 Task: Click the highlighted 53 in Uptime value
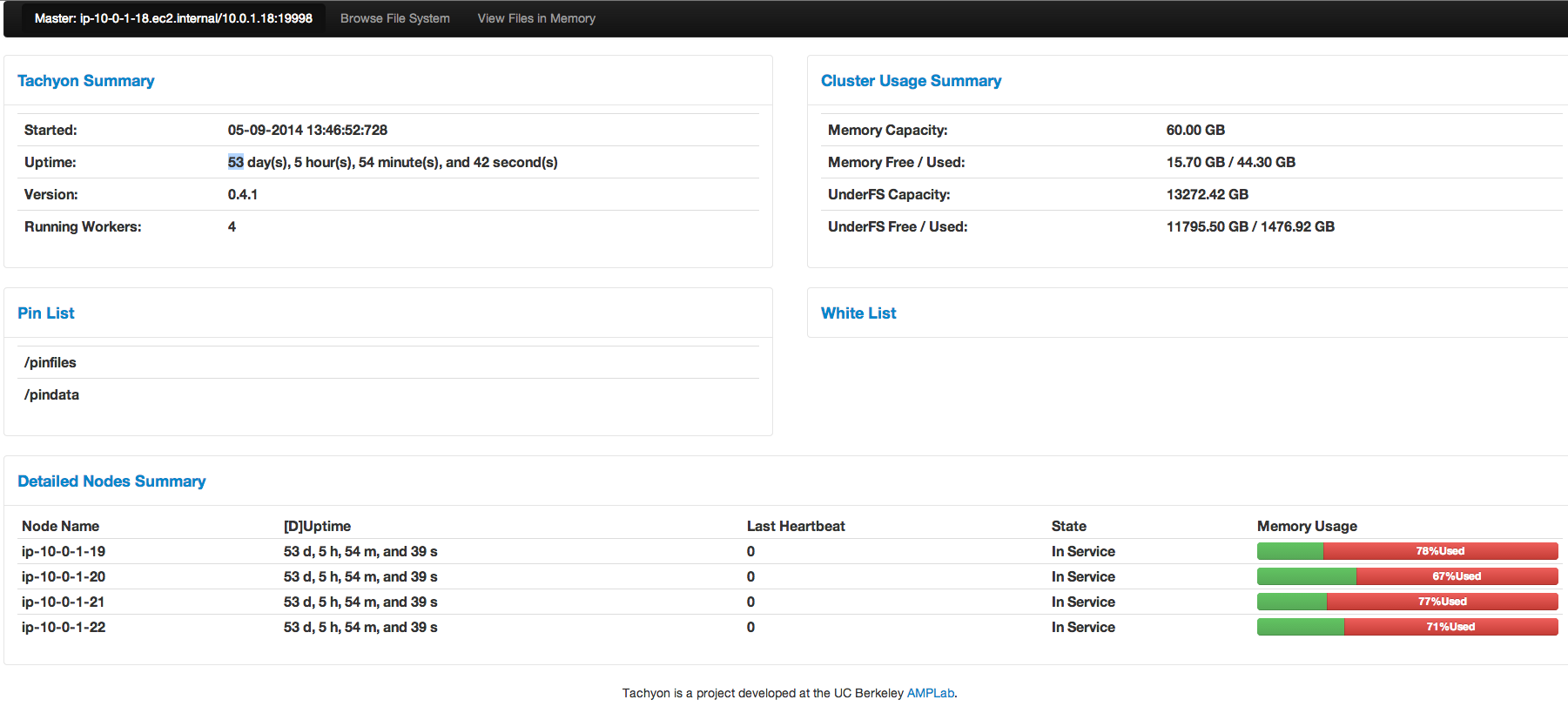click(236, 162)
